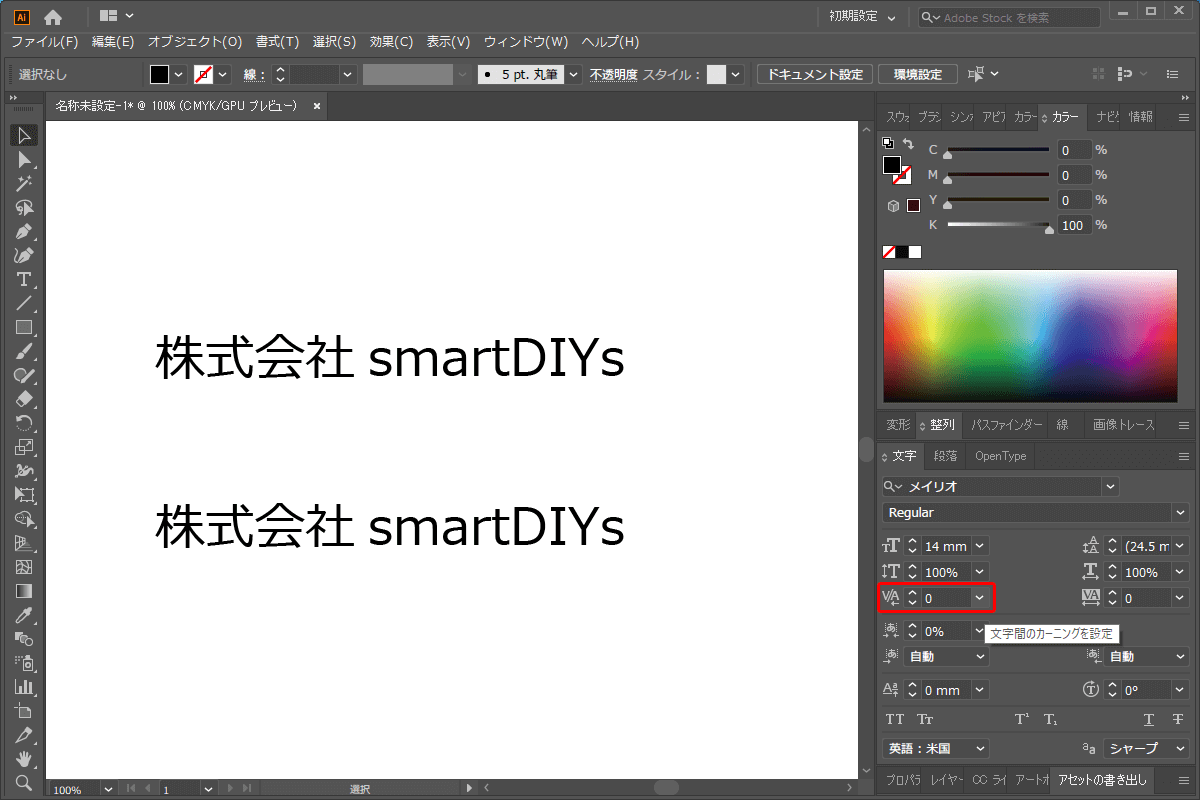Select the Paintbrush tool
The width and height of the screenshot is (1200, 800).
tap(25, 351)
